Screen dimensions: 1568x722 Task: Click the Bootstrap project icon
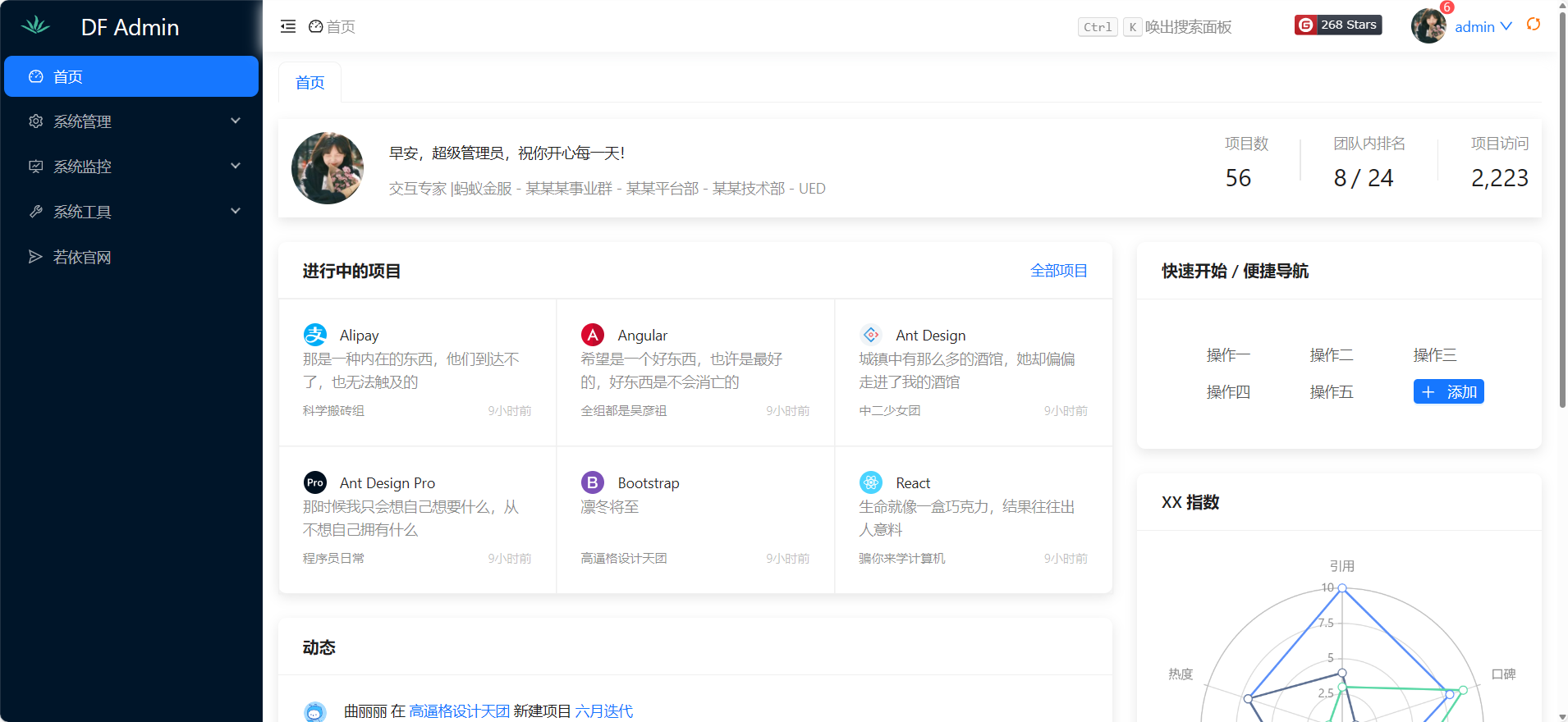click(x=593, y=482)
